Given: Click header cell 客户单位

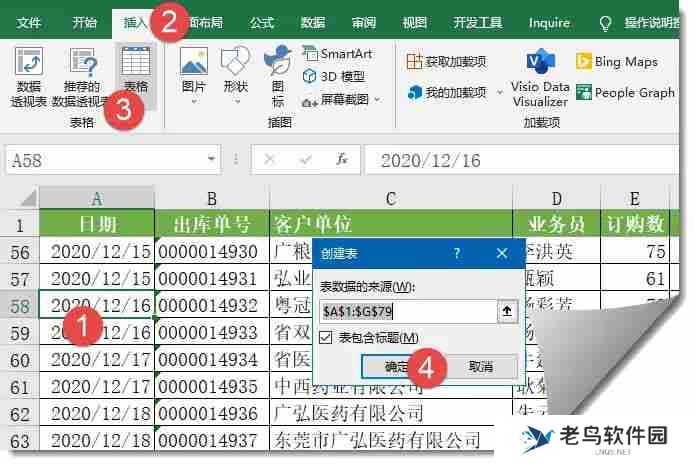Looking at the screenshot, I should 391,224.
